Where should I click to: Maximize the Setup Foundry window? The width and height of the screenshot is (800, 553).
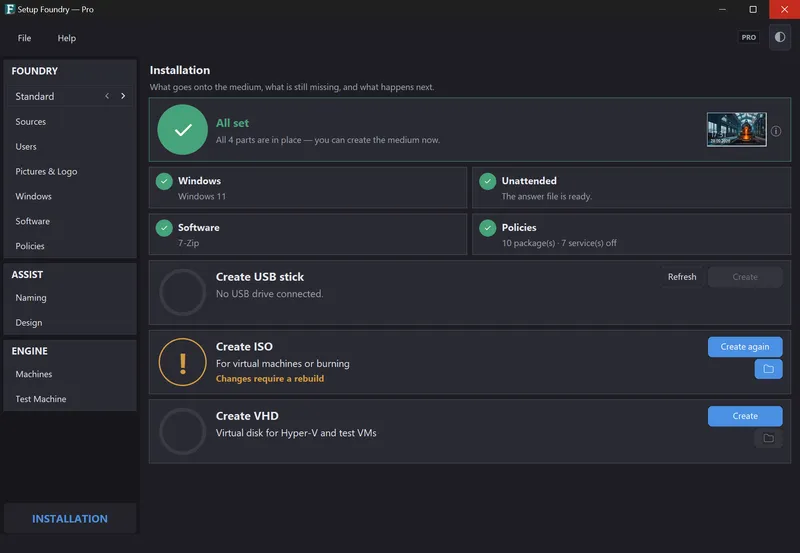(x=753, y=9)
